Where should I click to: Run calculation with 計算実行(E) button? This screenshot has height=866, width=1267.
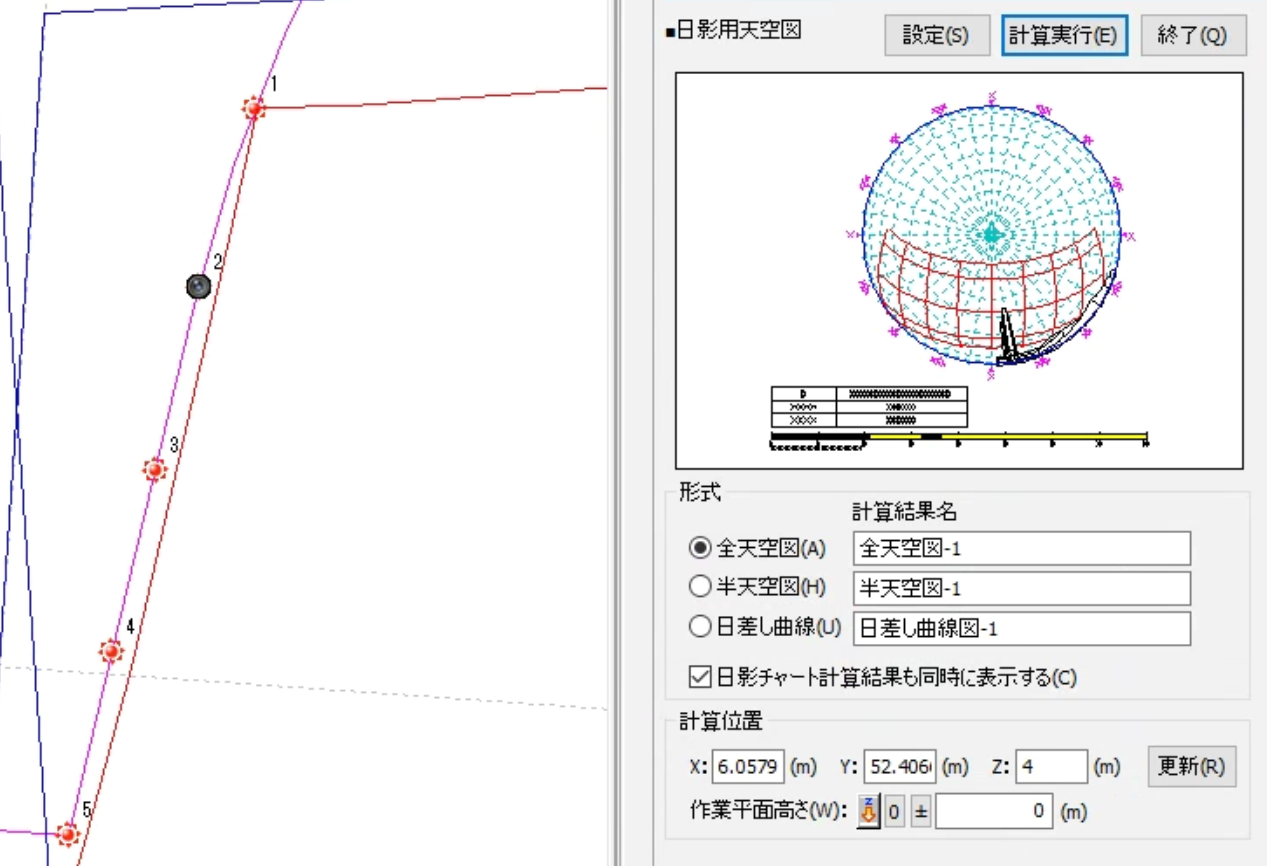tap(1064, 36)
